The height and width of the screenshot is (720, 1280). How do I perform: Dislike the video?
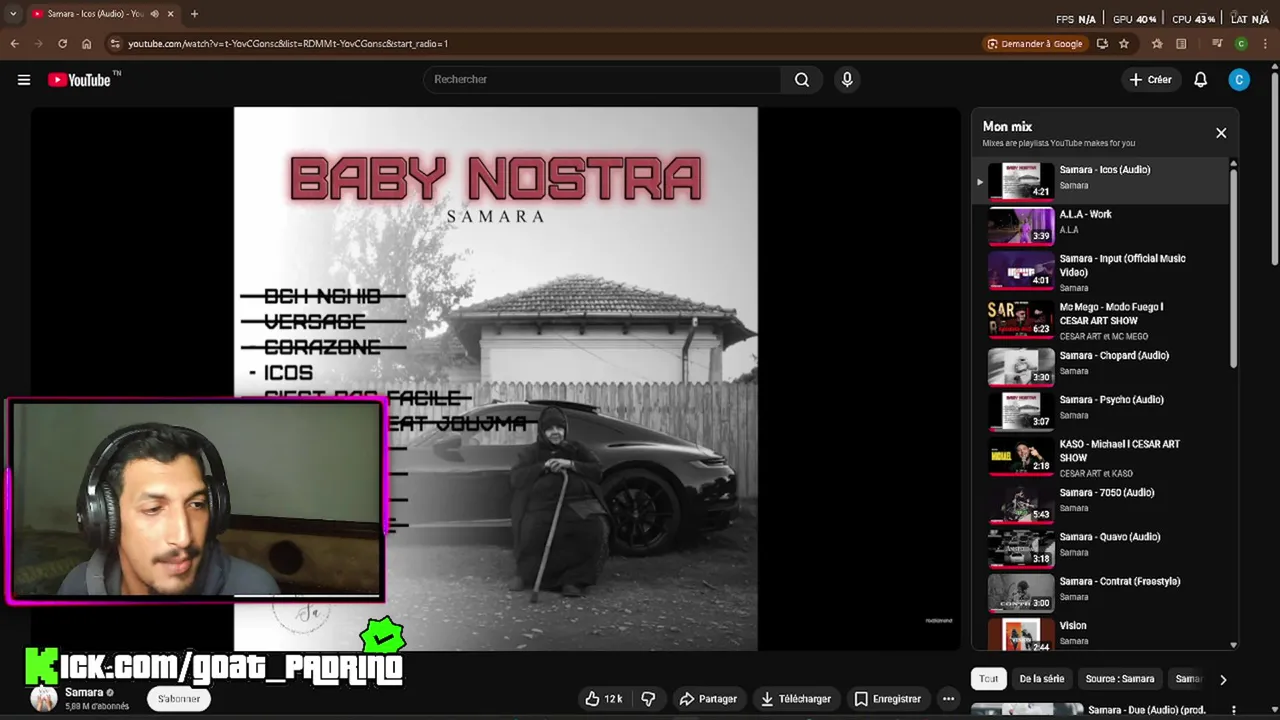tap(648, 699)
